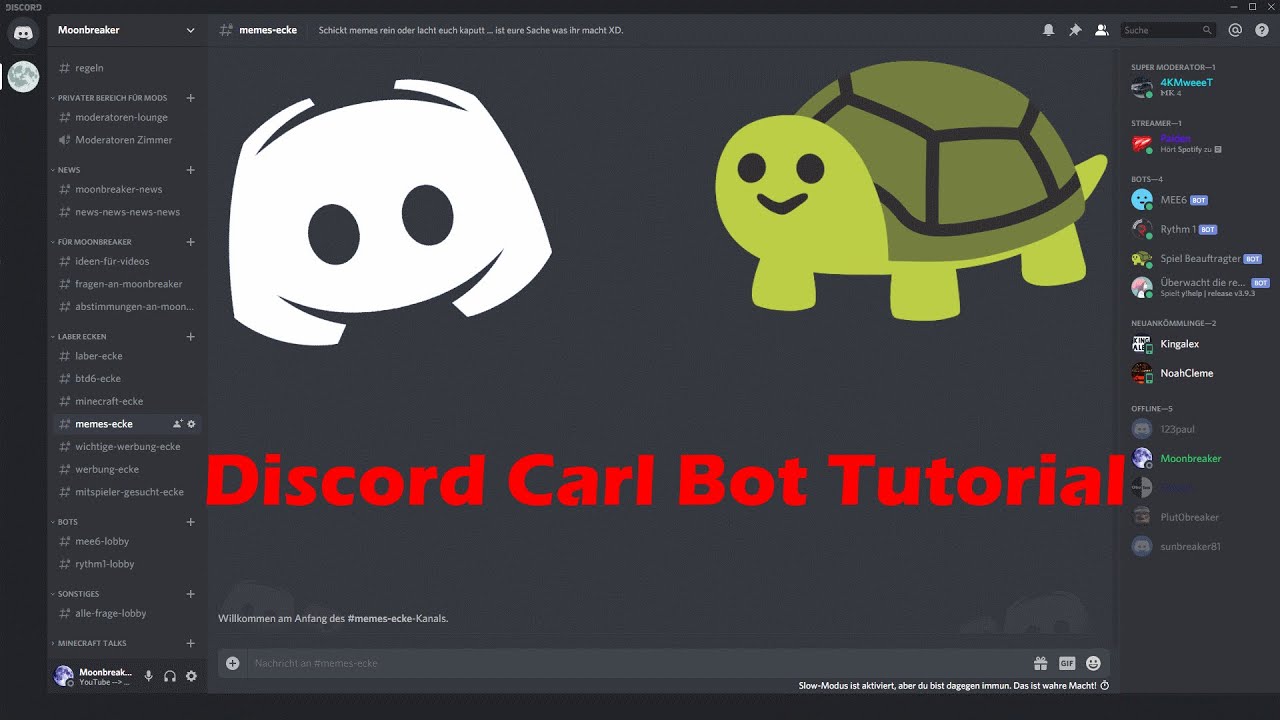Image resolution: width=1280 pixels, height=720 pixels.
Task: Open mitspieler-gesucht-ecke channel
Action: tap(127, 492)
